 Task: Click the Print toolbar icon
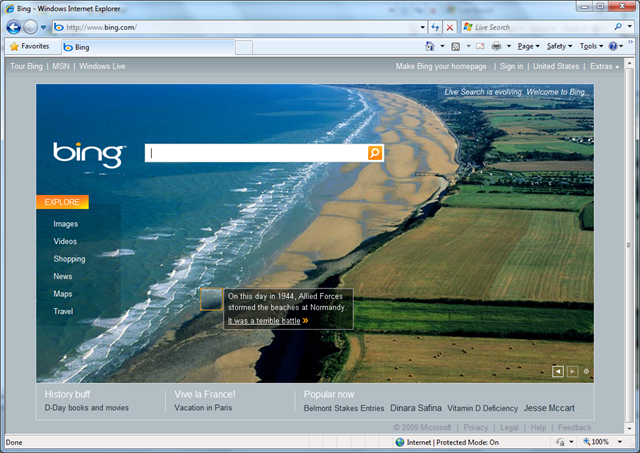(496, 46)
